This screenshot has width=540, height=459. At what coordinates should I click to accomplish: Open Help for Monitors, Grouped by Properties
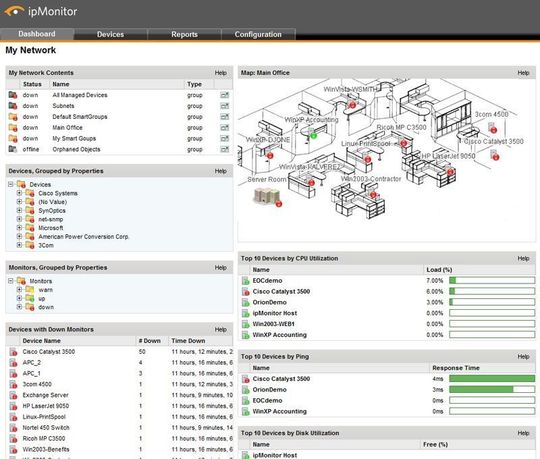(220, 268)
